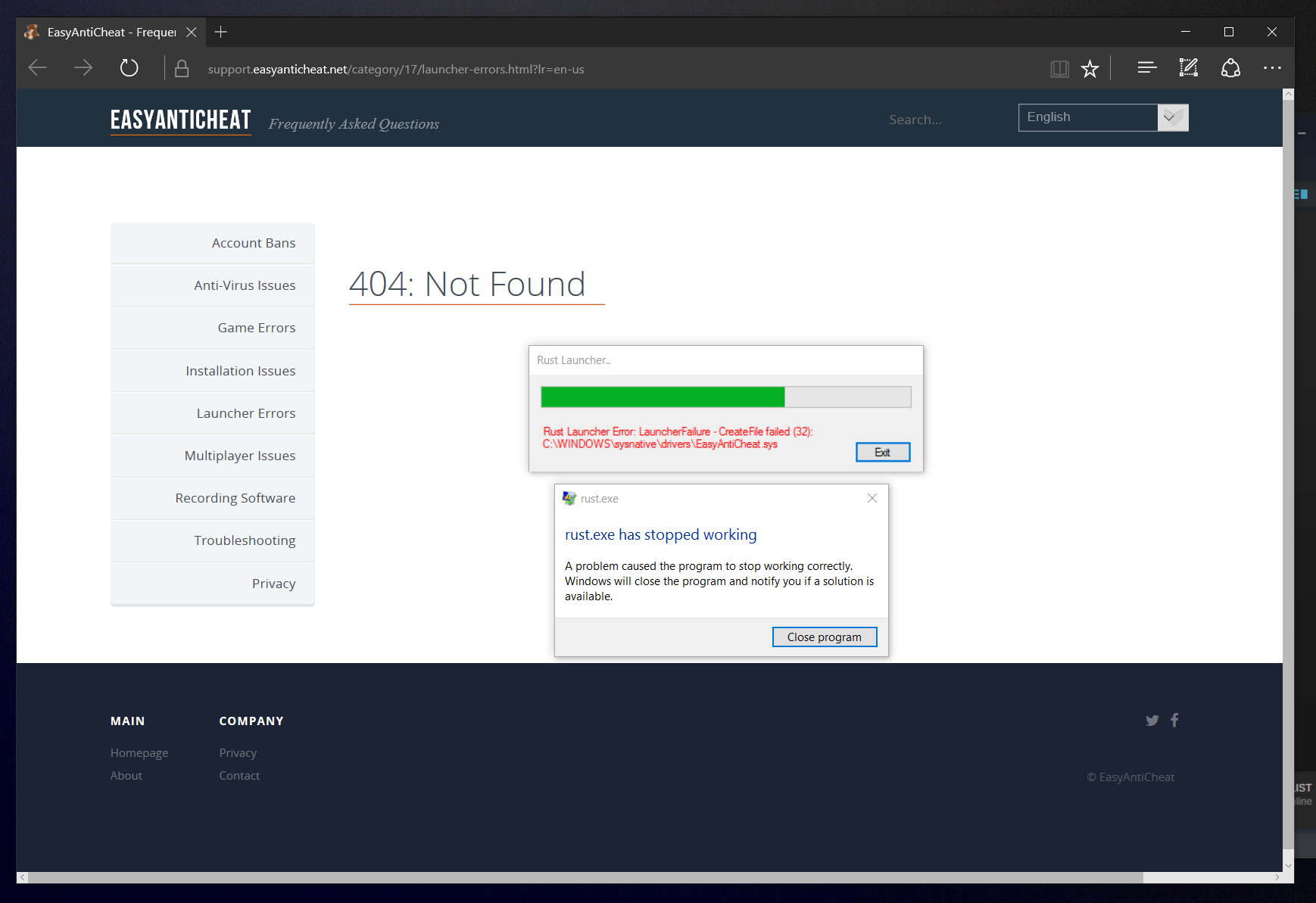Maximize the browser window

[x=1229, y=32]
